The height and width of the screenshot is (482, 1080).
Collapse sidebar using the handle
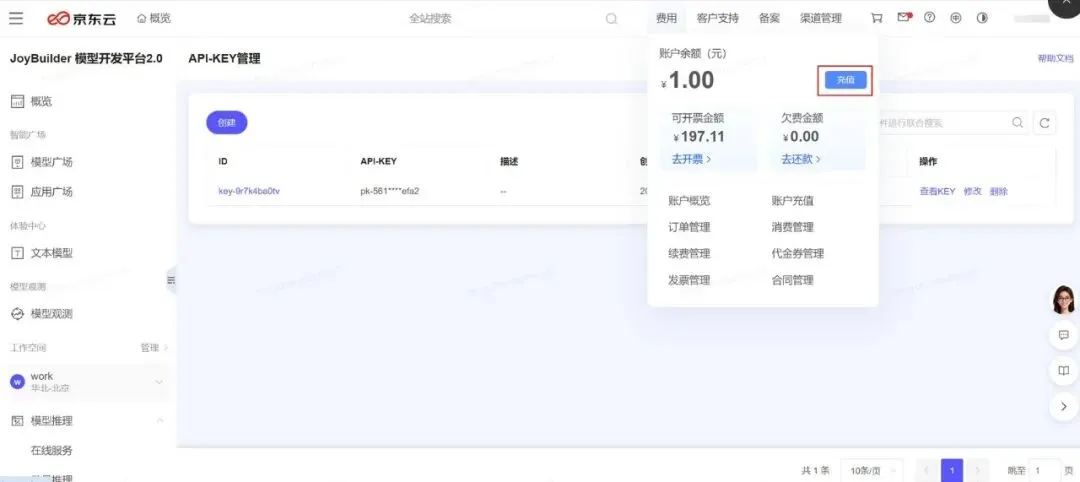point(172,280)
